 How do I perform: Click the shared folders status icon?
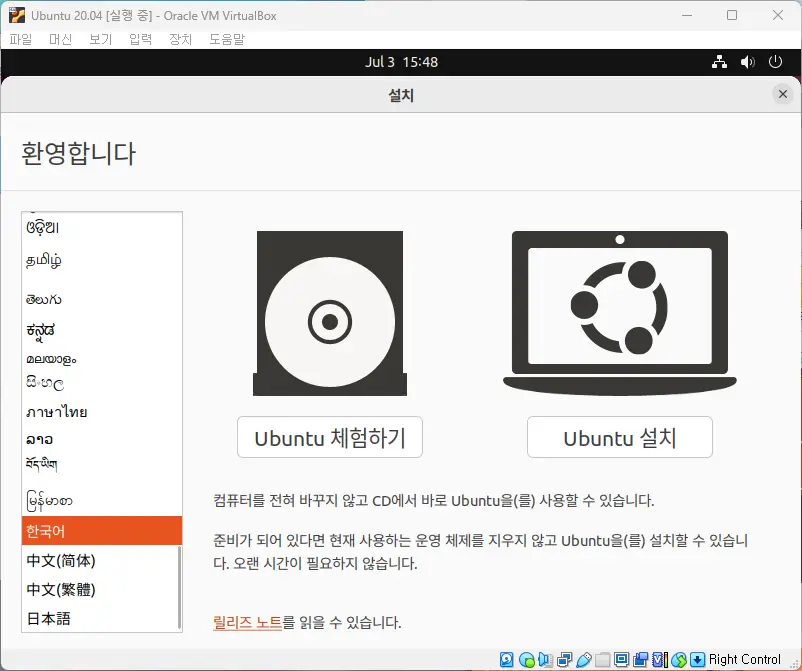pyautogui.click(x=603, y=660)
